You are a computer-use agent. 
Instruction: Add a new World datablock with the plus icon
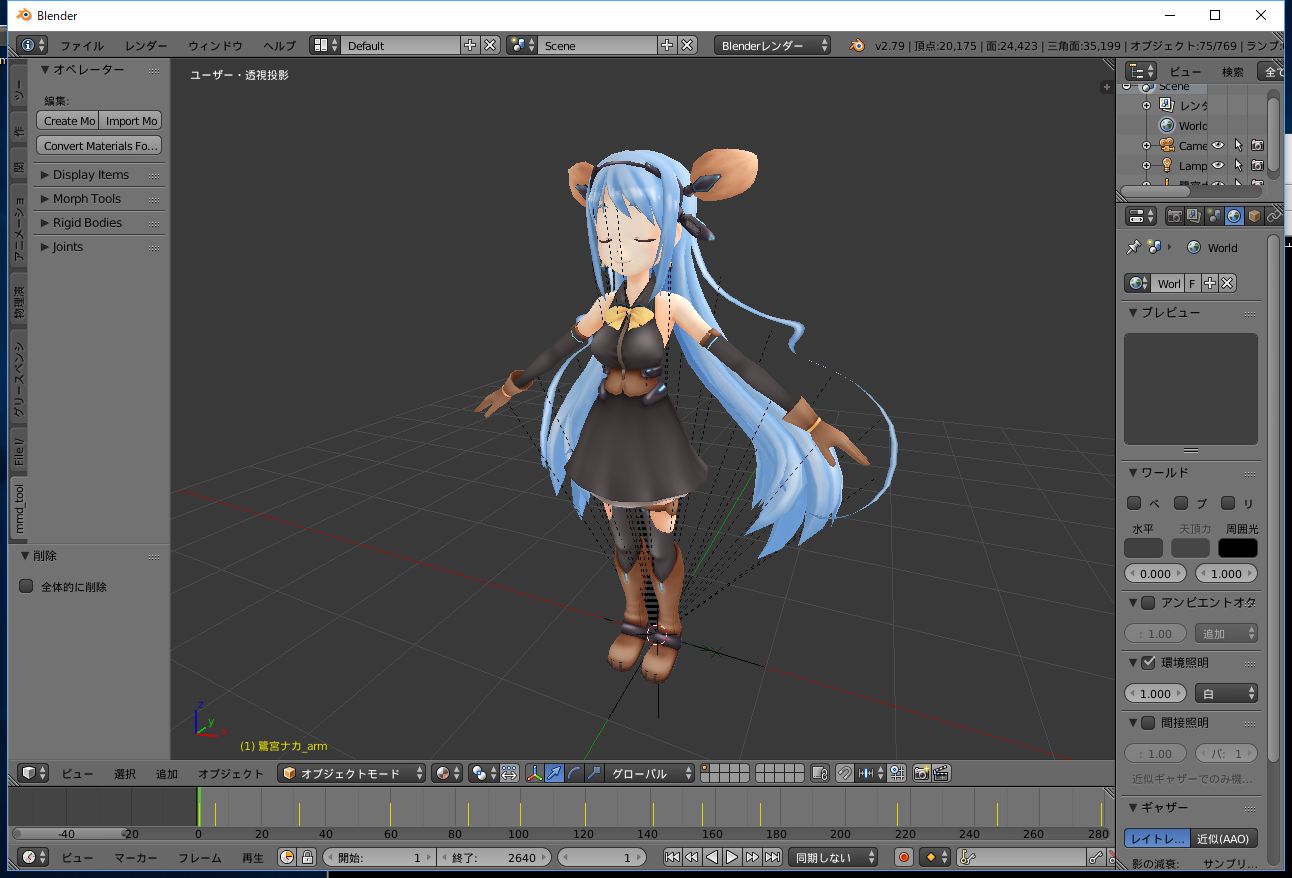(1210, 283)
